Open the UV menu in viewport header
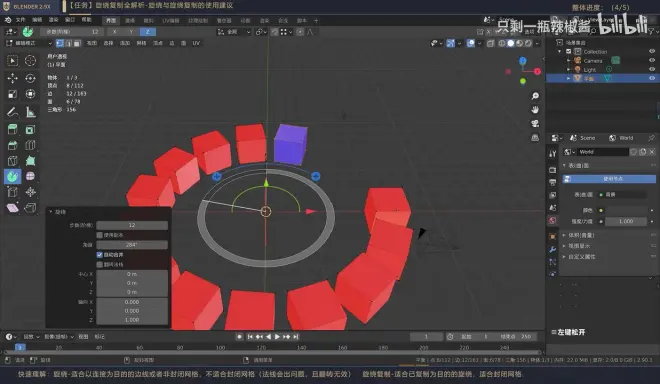The height and width of the screenshot is (384, 660). point(196,43)
